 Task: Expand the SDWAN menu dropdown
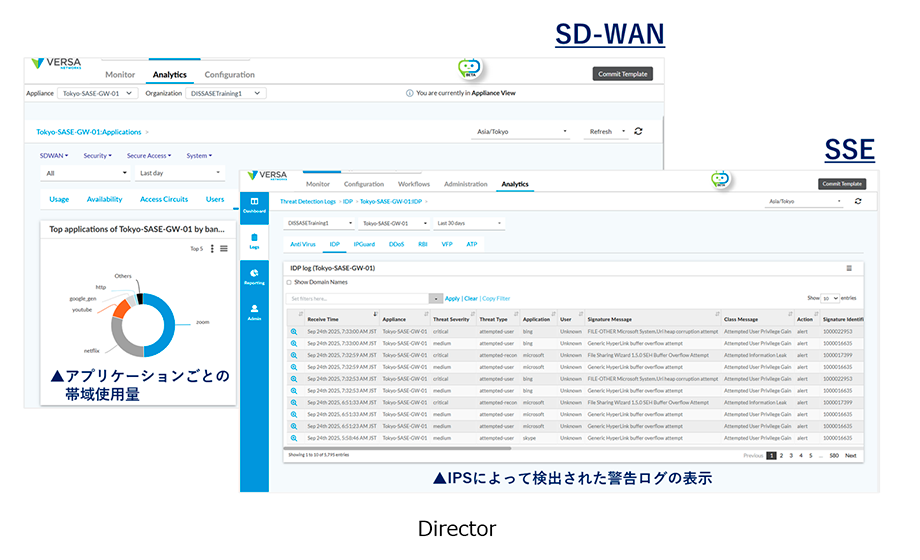(54, 156)
